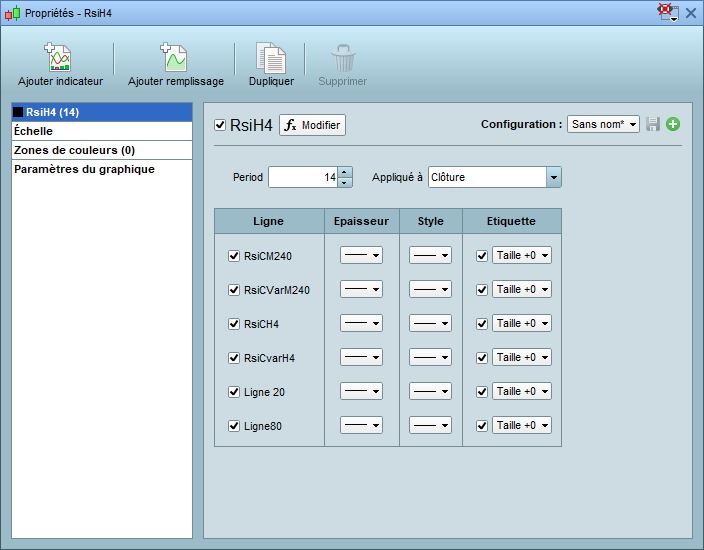Viewport: 704px width, 550px height.
Task: Open the Epaisseur dropdown for RsiCM240
Action: (x=361, y=255)
